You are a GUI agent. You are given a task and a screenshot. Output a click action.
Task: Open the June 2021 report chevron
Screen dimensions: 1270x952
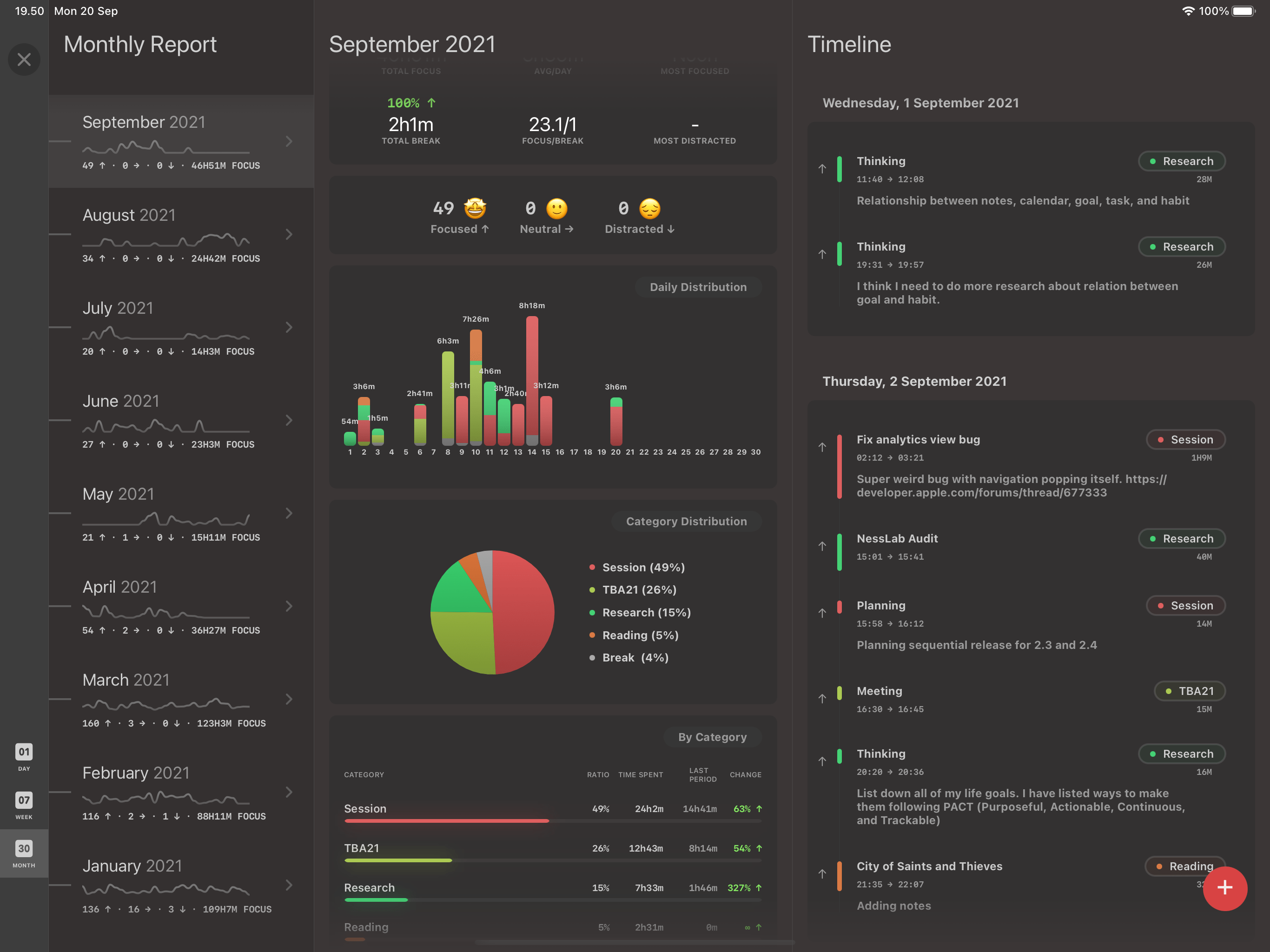[289, 420]
